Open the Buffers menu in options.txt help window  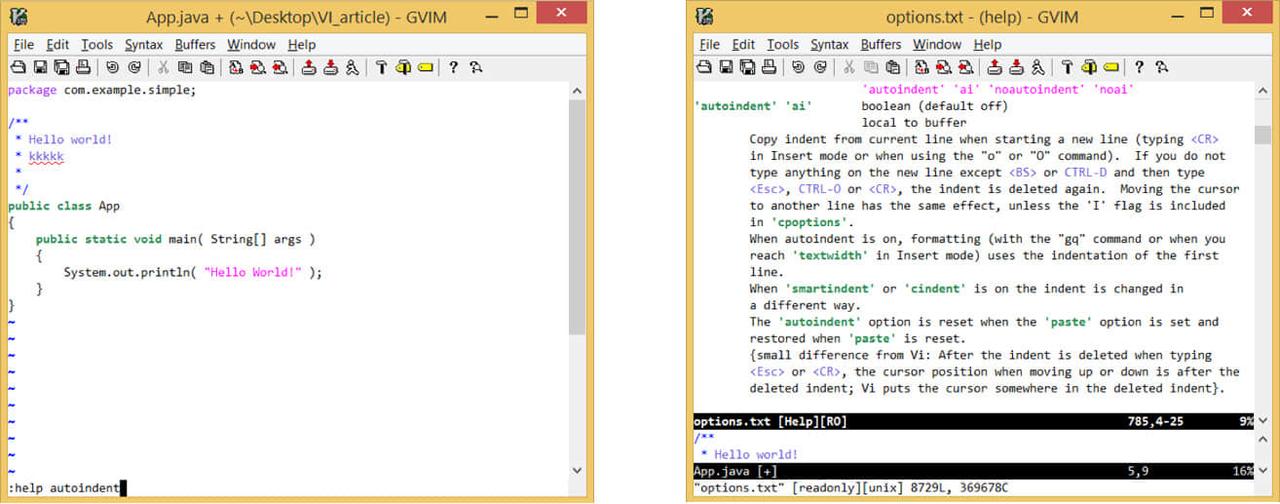click(880, 45)
